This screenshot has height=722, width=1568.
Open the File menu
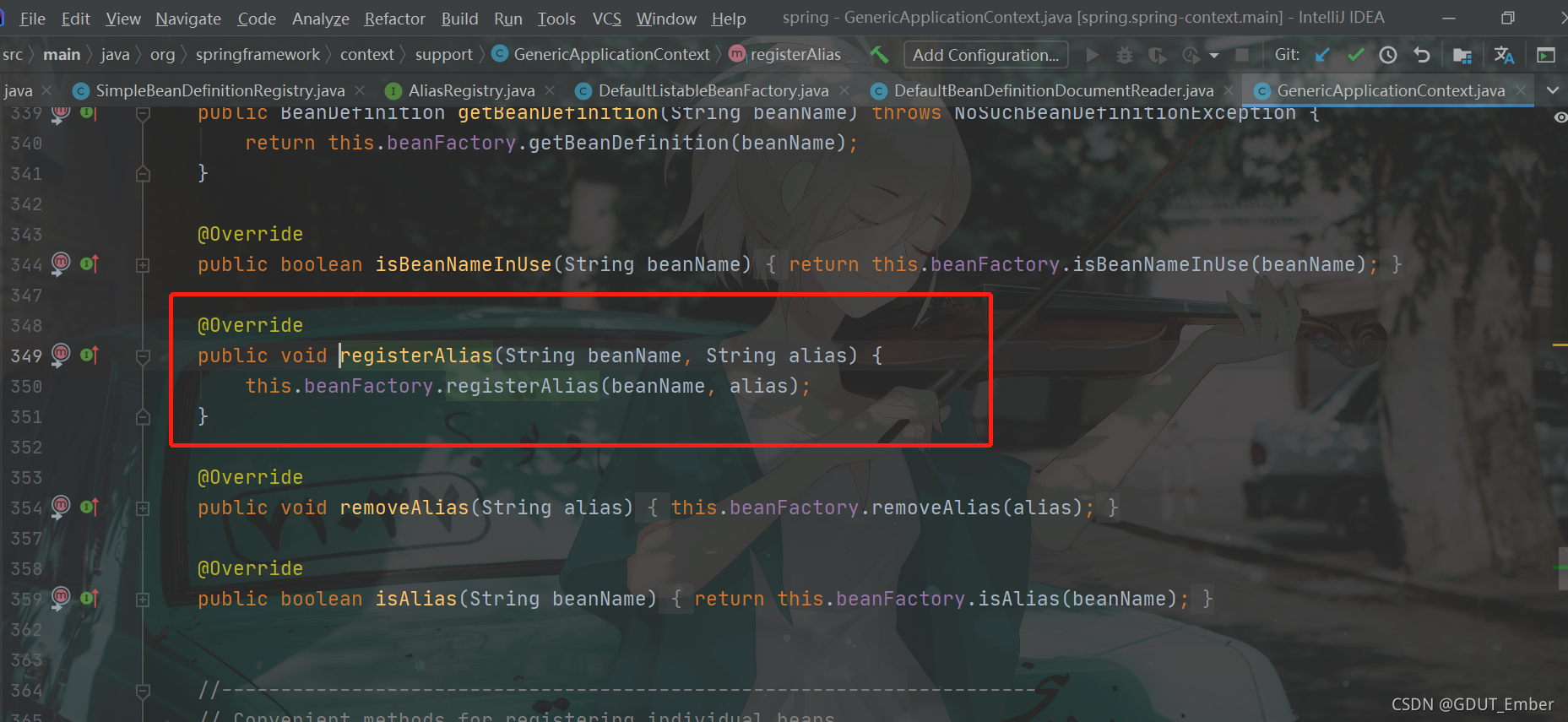[32, 18]
